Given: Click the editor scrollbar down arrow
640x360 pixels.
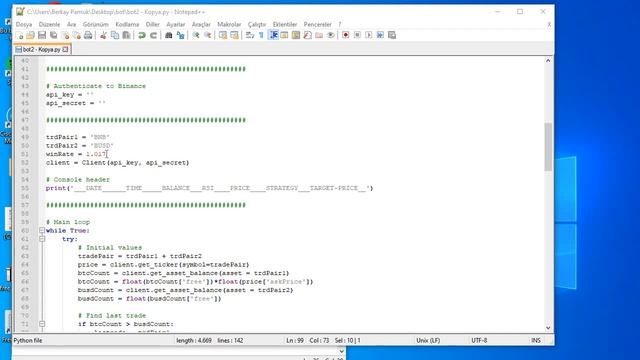Looking at the screenshot, I should point(548,328).
